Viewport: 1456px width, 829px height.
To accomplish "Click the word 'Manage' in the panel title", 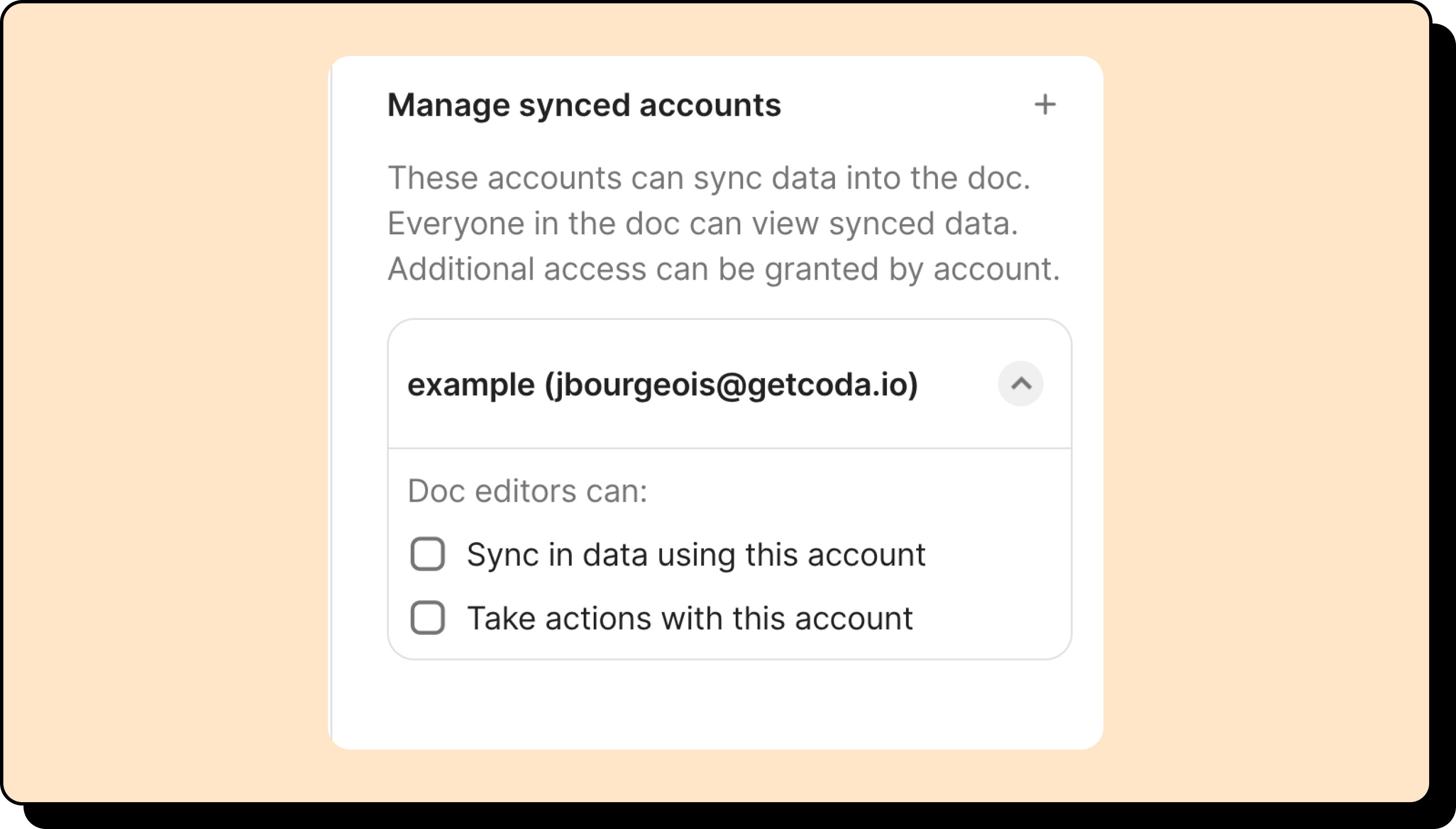I will [x=448, y=105].
